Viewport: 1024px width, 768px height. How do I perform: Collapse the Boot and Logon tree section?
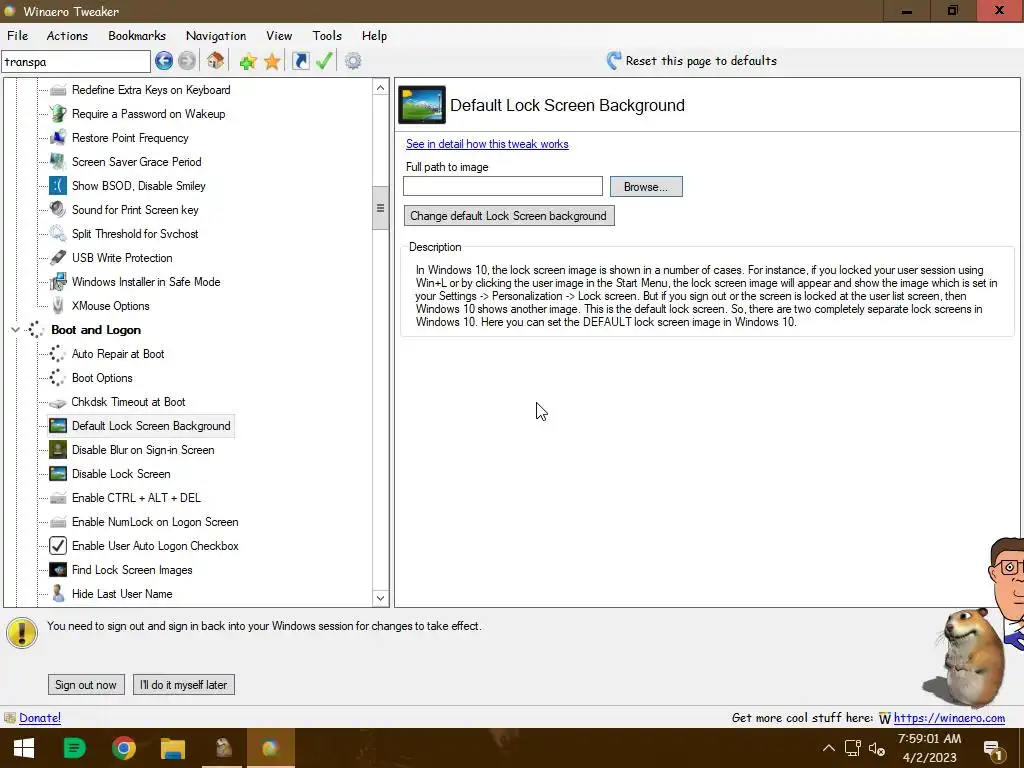click(x=15, y=330)
